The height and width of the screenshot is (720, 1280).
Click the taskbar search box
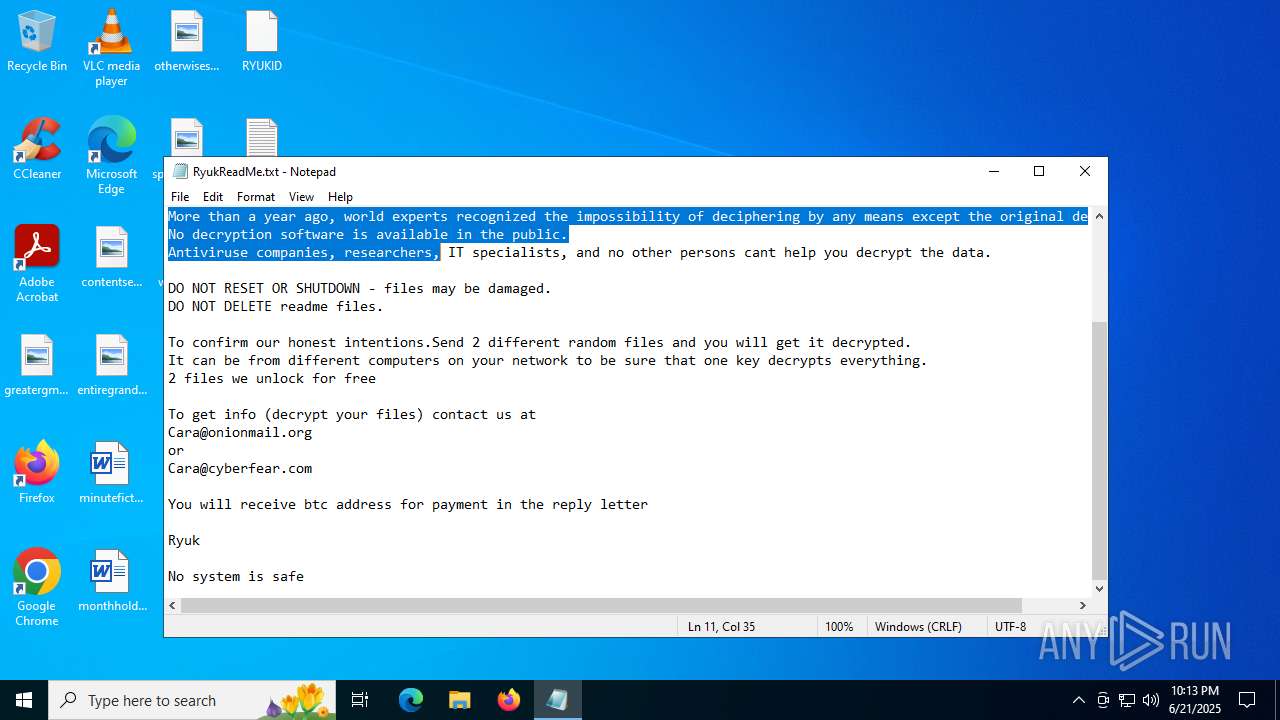coord(193,700)
